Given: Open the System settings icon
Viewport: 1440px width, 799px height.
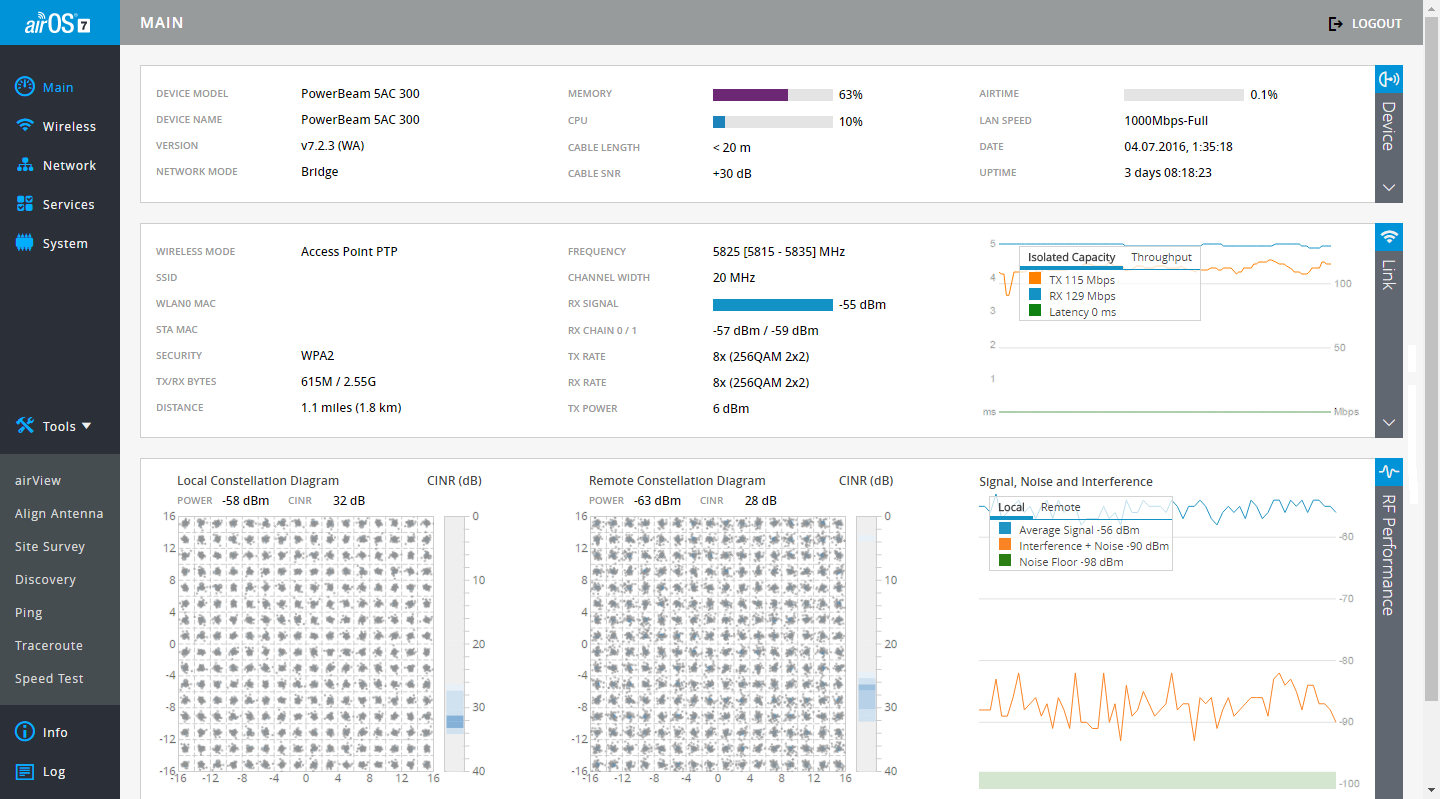Looking at the screenshot, I should (25, 243).
